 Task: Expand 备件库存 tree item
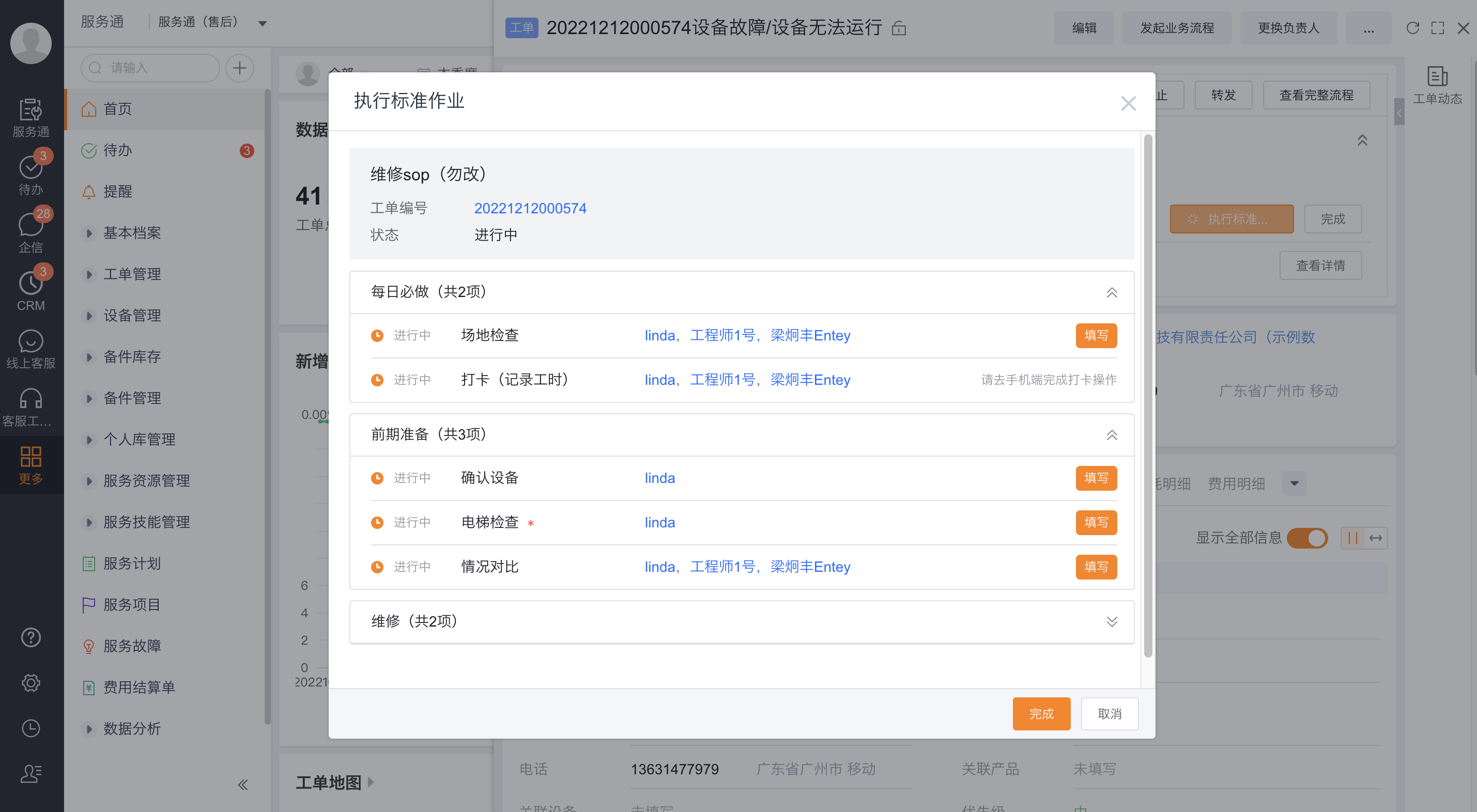(x=89, y=357)
